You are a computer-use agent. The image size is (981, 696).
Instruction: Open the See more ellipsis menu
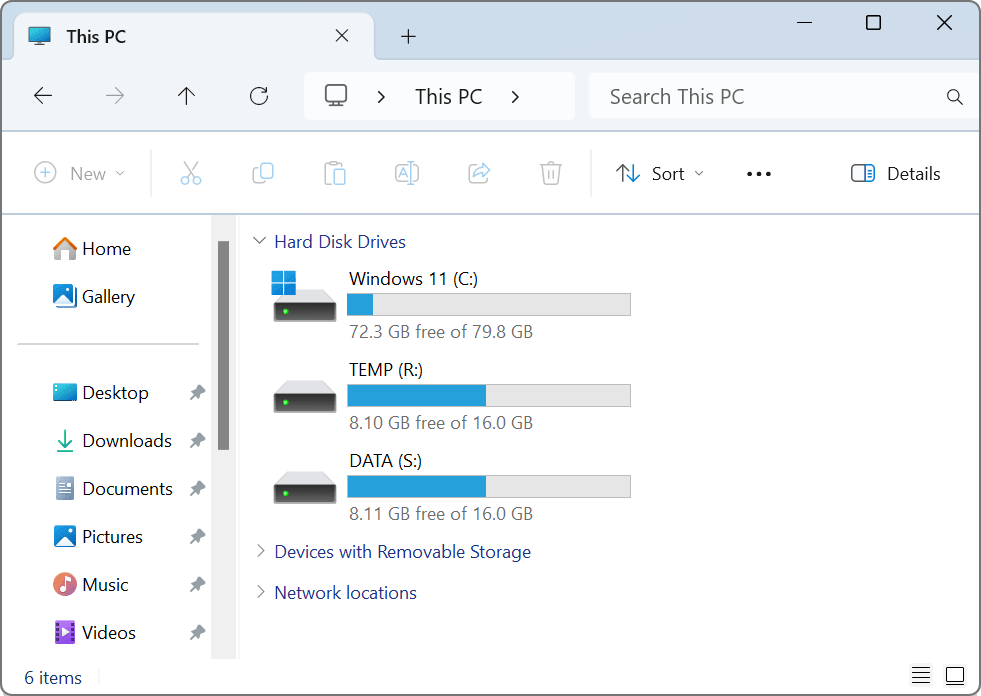click(x=759, y=174)
